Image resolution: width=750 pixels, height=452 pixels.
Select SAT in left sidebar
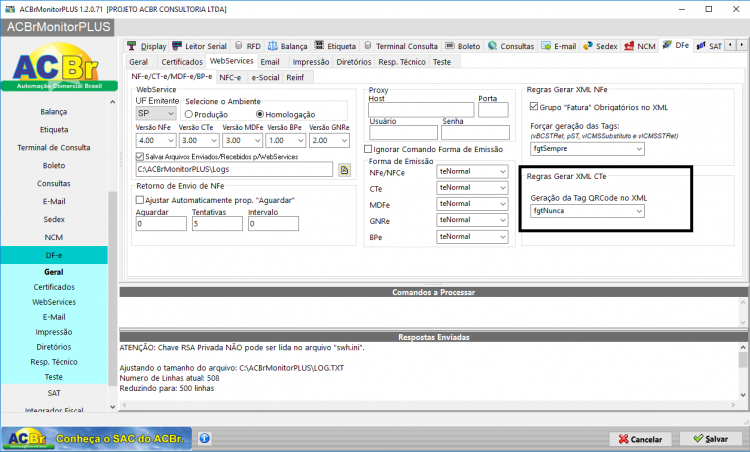tap(54, 393)
